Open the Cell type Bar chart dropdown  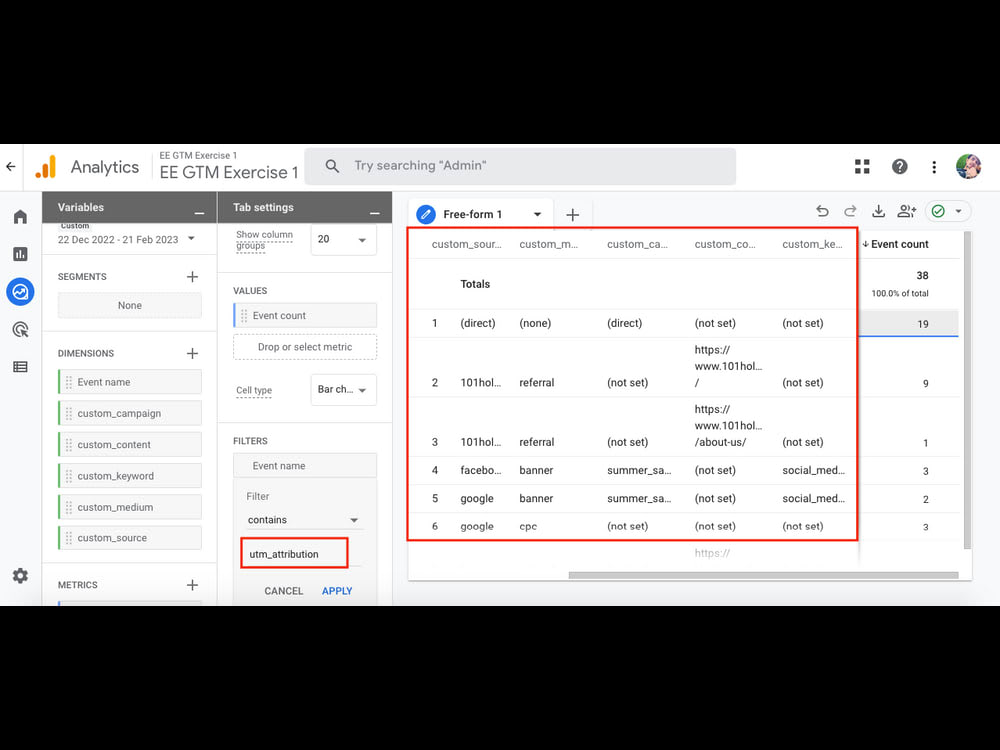(343, 390)
